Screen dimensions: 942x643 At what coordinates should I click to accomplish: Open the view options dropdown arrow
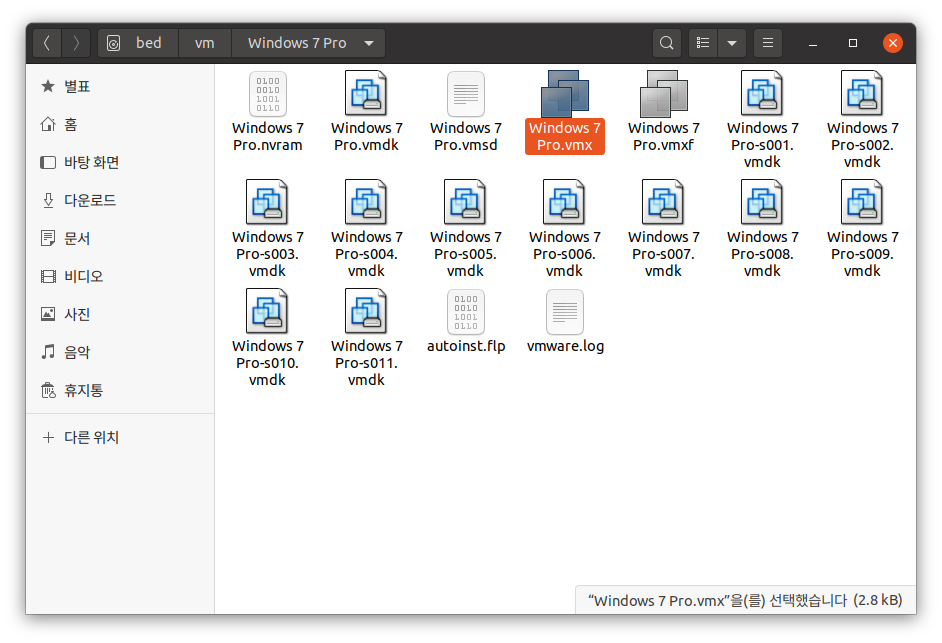732,43
